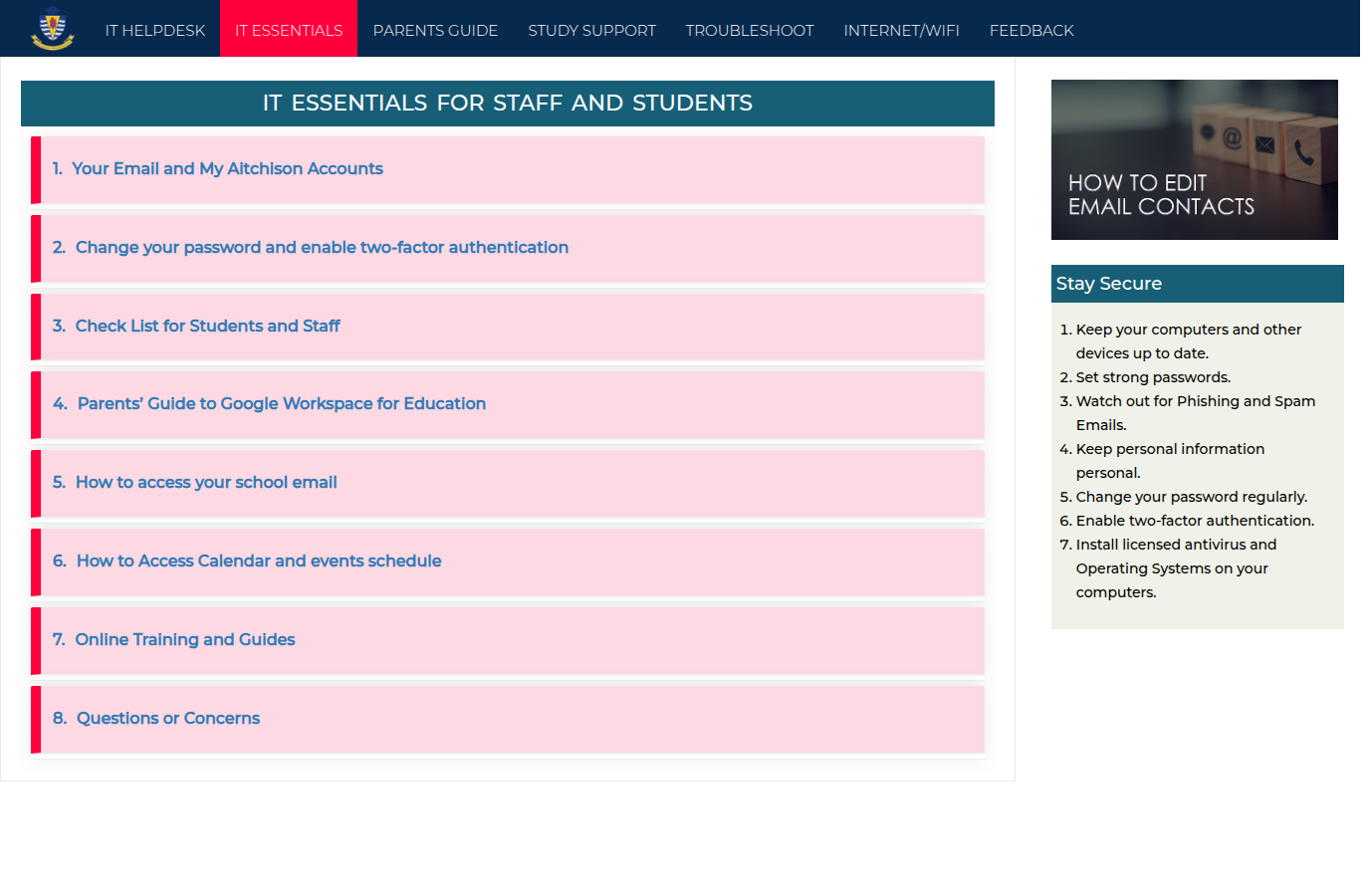Viewport: 1370px width, 896px height.
Task: Select tip 'Keep your computers and other devices up to date'
Action: coord(1189,341)
